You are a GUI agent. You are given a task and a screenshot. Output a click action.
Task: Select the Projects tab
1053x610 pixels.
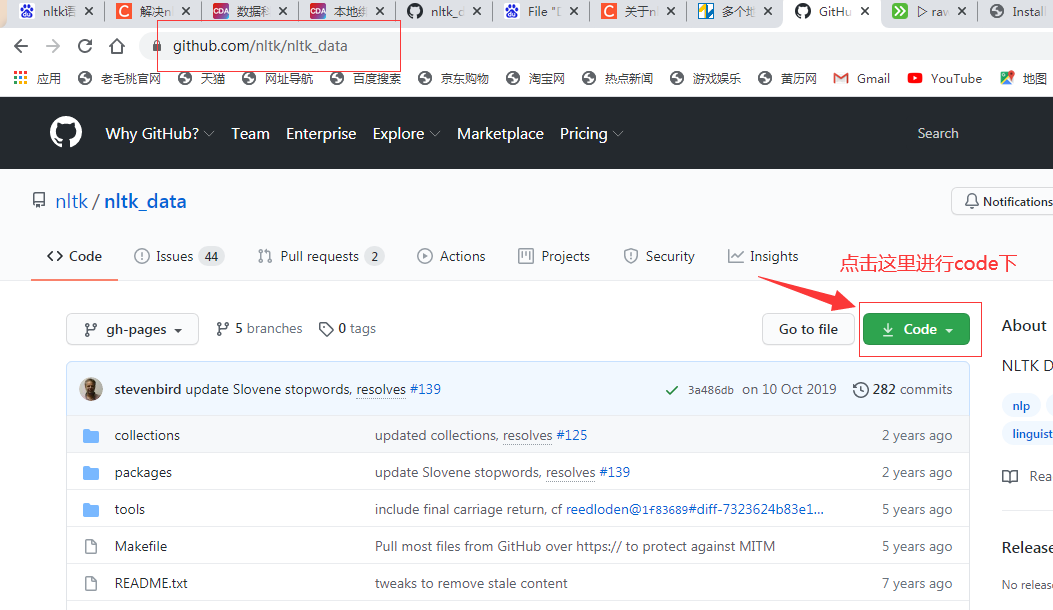pyautogui.click(x=554, y=256)
